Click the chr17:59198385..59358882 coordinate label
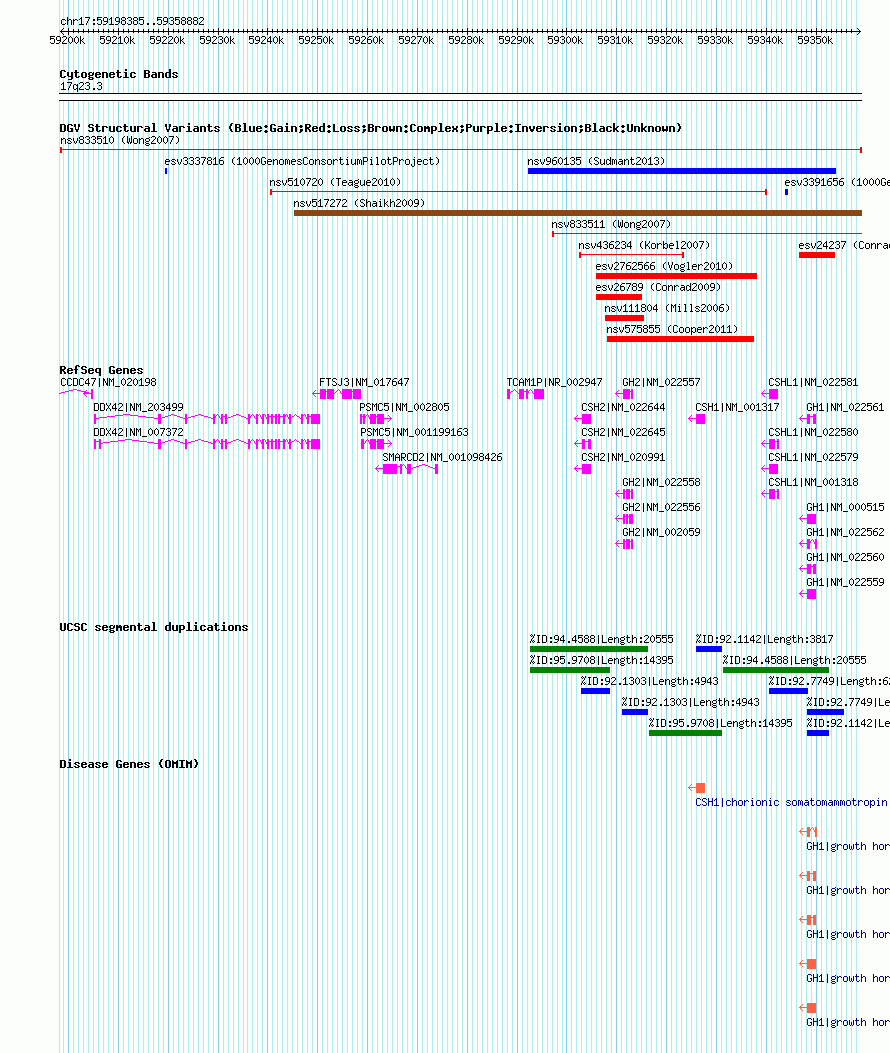Screen dimensions: 890x1053 click(132, 21)
